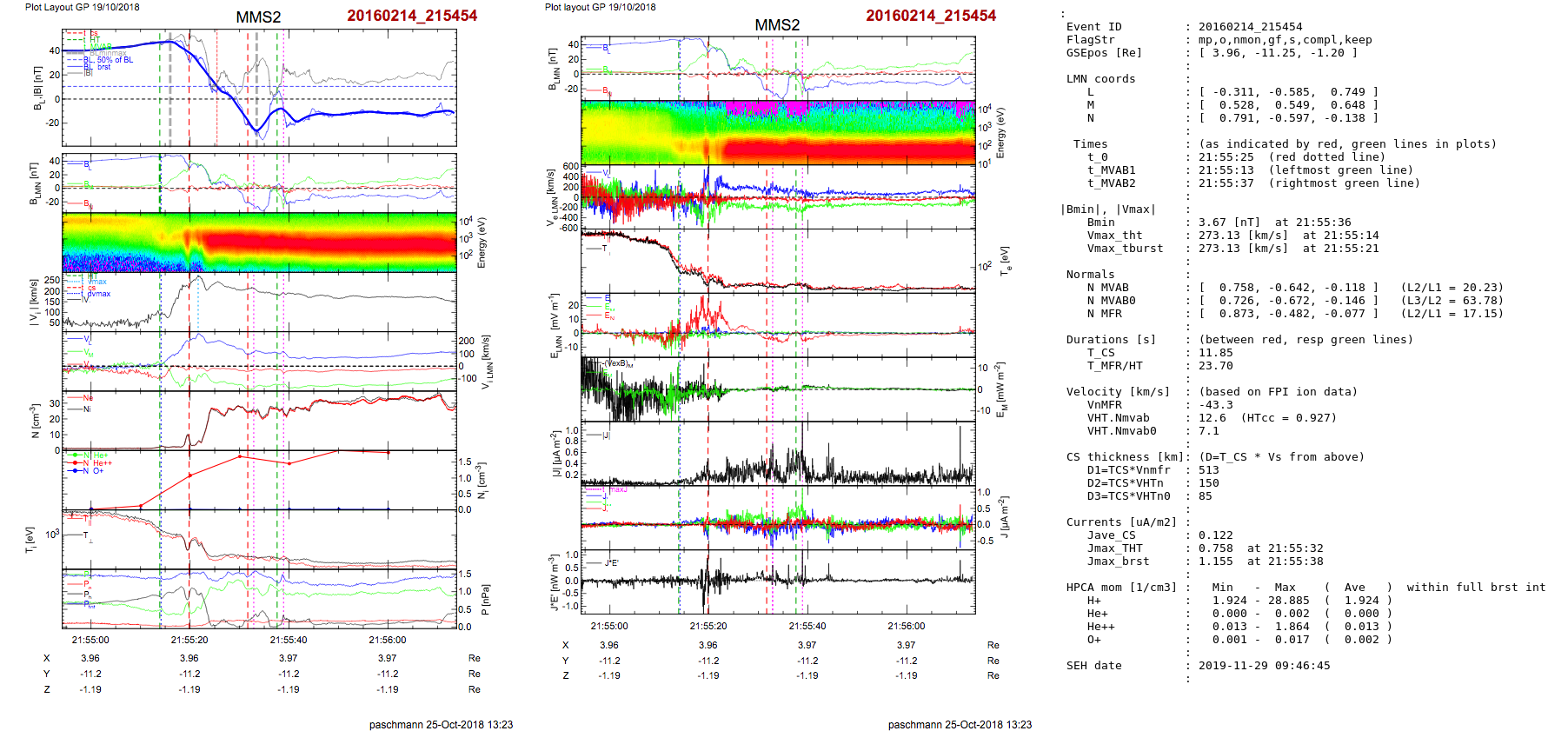Click the left paschmann 25-Oct-2018 footer text
The width and height of the screenshot is (1568, 731).
[441, 724]
